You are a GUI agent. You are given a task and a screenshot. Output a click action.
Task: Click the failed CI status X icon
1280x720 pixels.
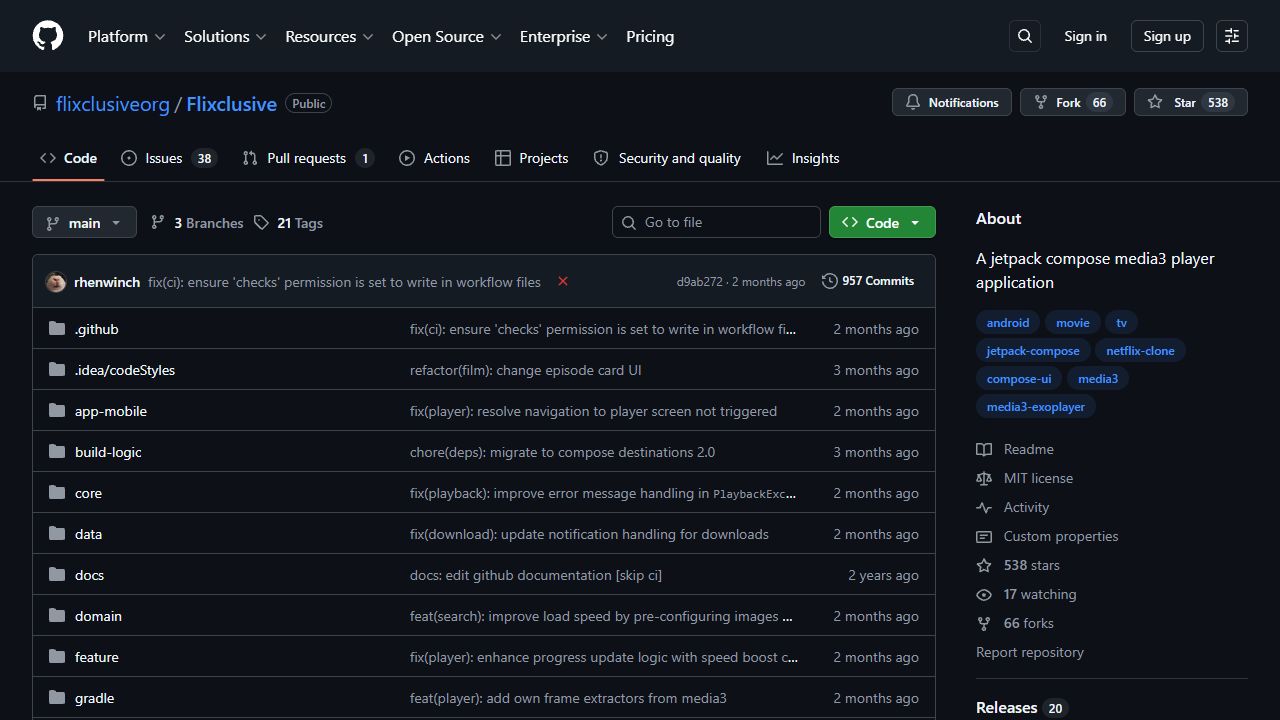point(563,281)
